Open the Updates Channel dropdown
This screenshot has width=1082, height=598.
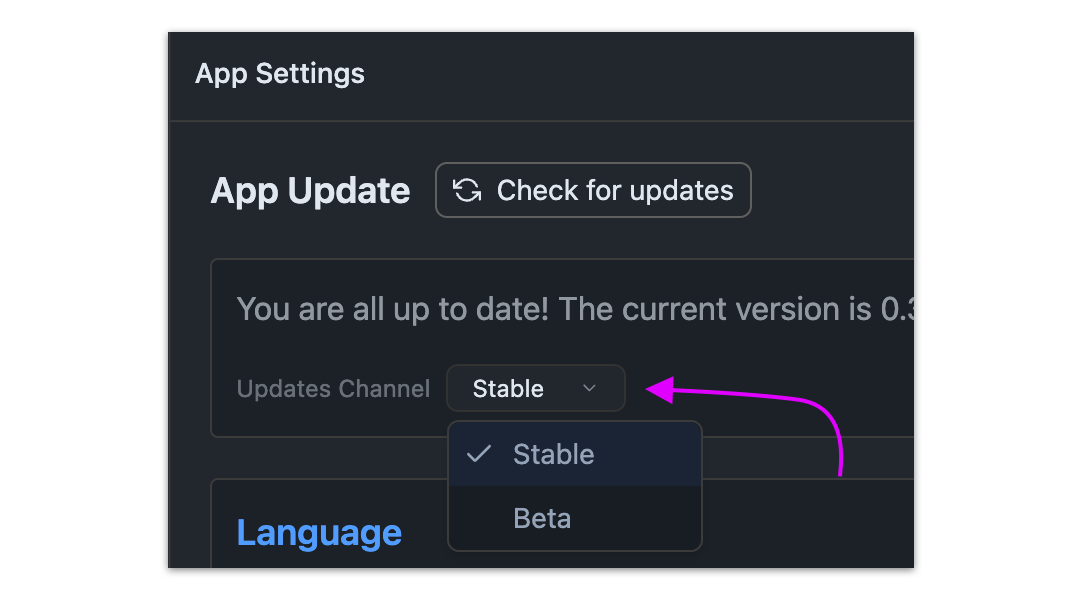[x=535, y=388]
